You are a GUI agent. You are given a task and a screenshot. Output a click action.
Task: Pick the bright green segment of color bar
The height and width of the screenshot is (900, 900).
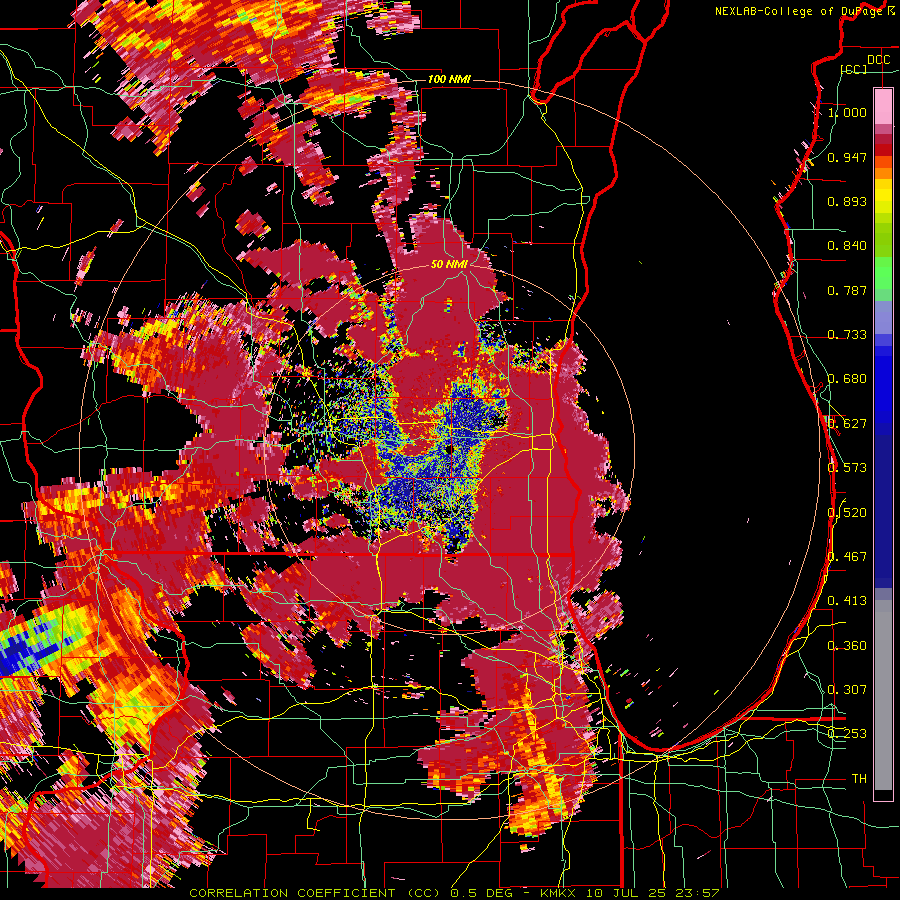pyautogui.click(x=883, y=273)
